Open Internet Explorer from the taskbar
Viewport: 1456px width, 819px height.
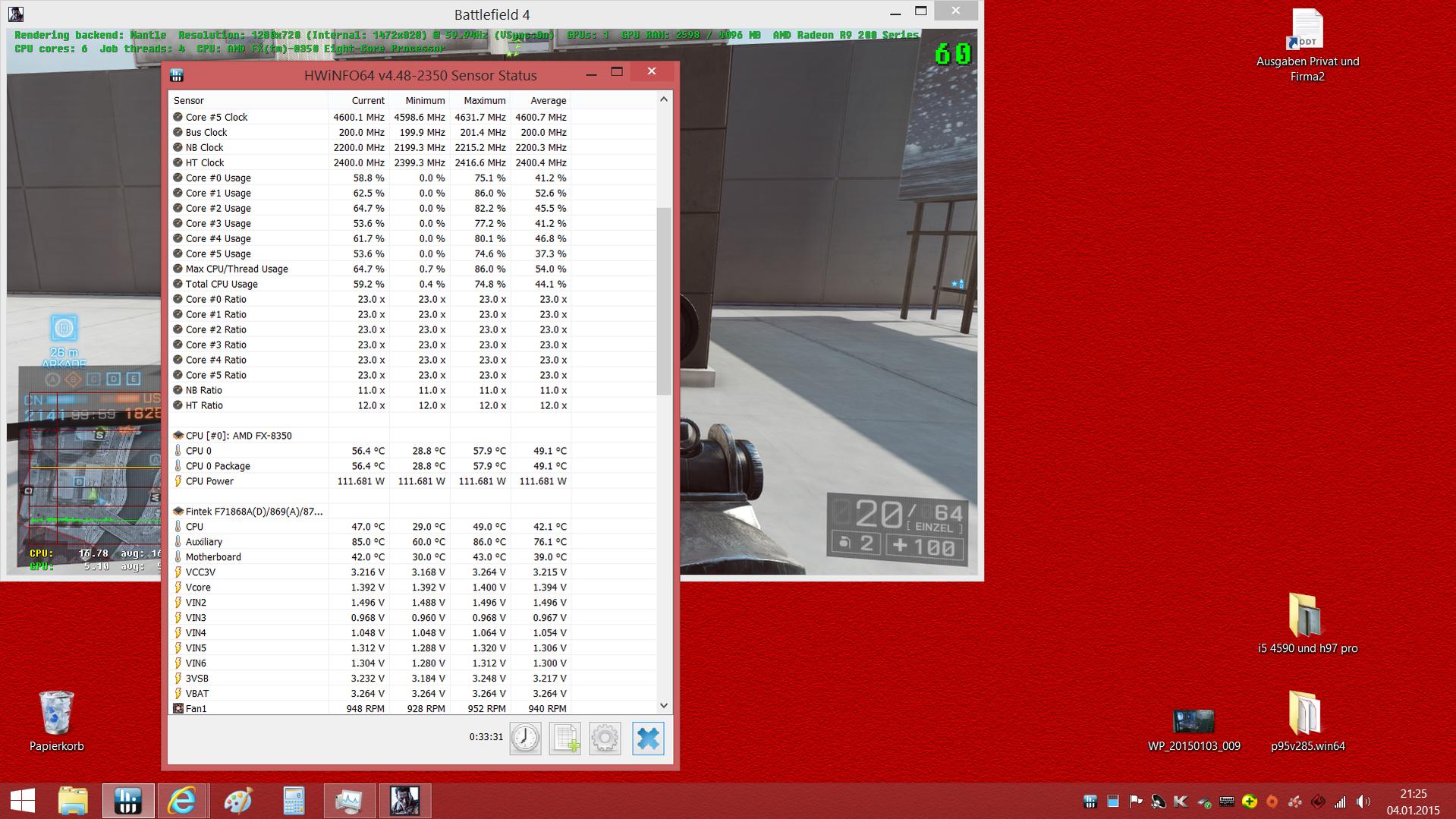click(183, 801)
